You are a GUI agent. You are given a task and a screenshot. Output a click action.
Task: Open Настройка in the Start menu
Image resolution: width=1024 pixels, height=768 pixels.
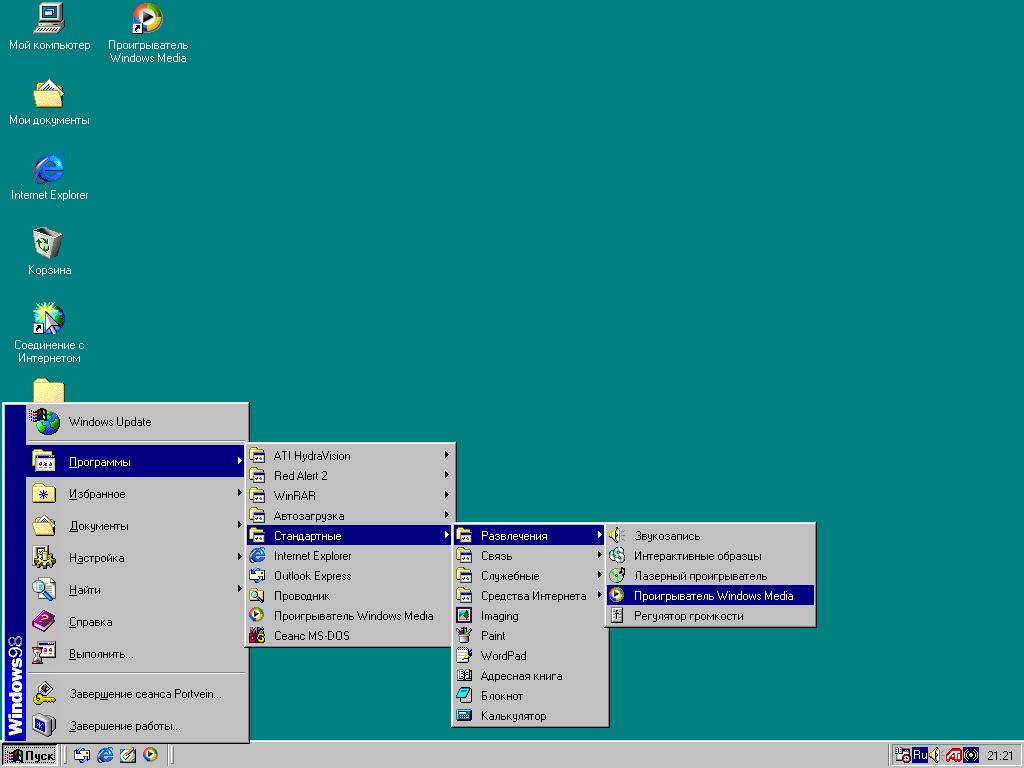coord(137,557)
